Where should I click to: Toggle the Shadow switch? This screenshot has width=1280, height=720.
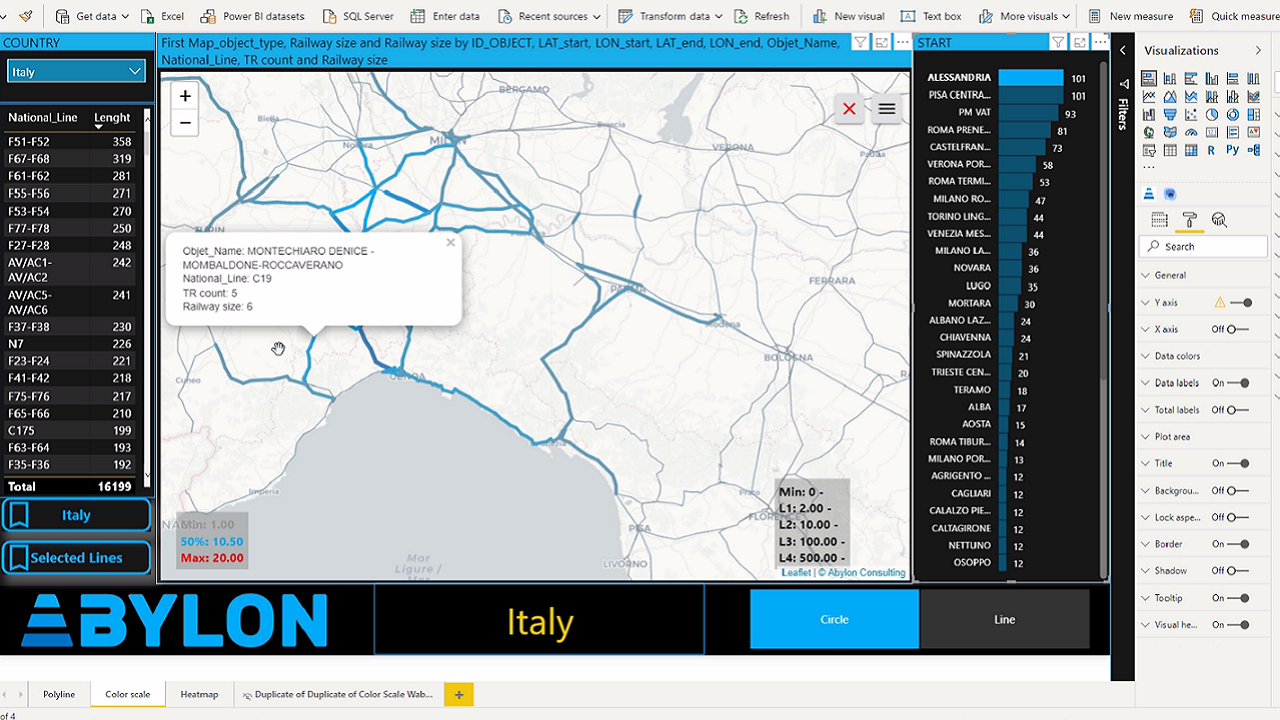pyautogui.click(x=1238, y=571)
